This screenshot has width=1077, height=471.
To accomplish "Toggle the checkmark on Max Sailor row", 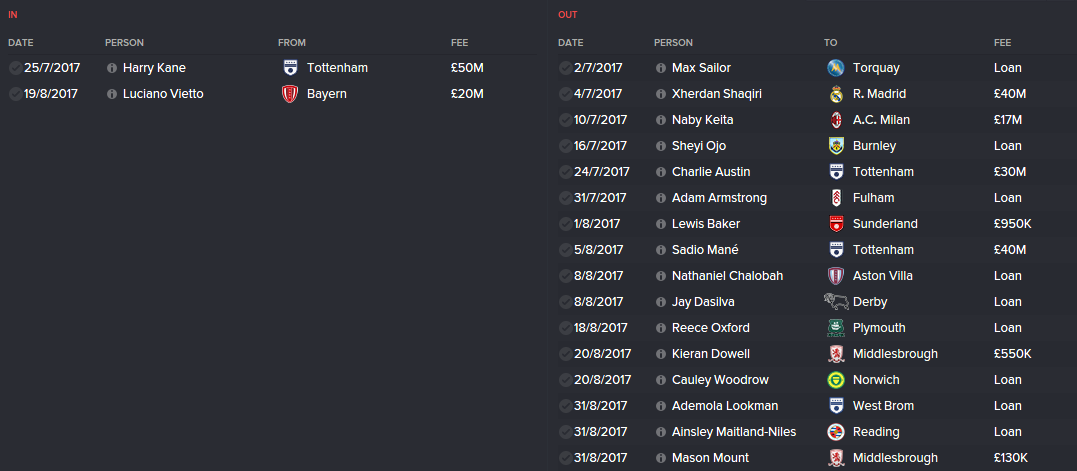I will pyautogui.click(x=565, y=68).
